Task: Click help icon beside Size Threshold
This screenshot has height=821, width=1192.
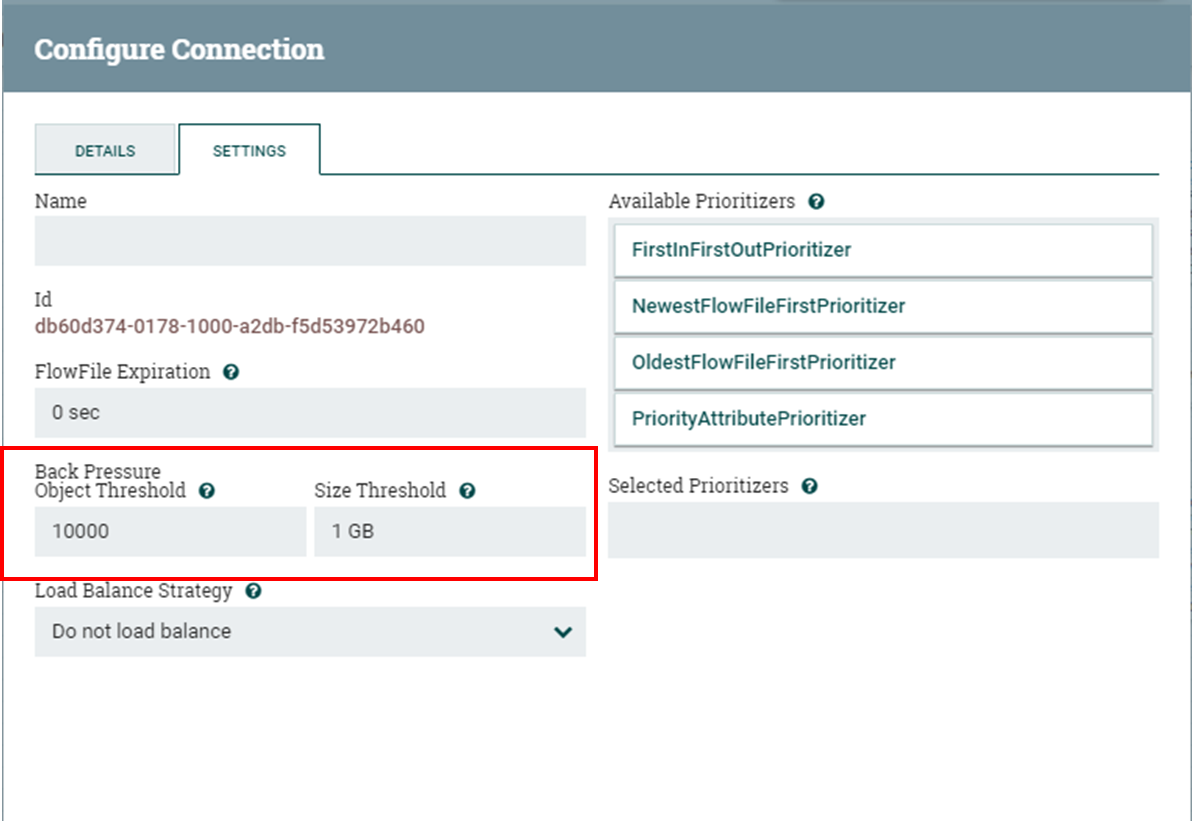Action: pyautogui.click(x=467, y=491)
